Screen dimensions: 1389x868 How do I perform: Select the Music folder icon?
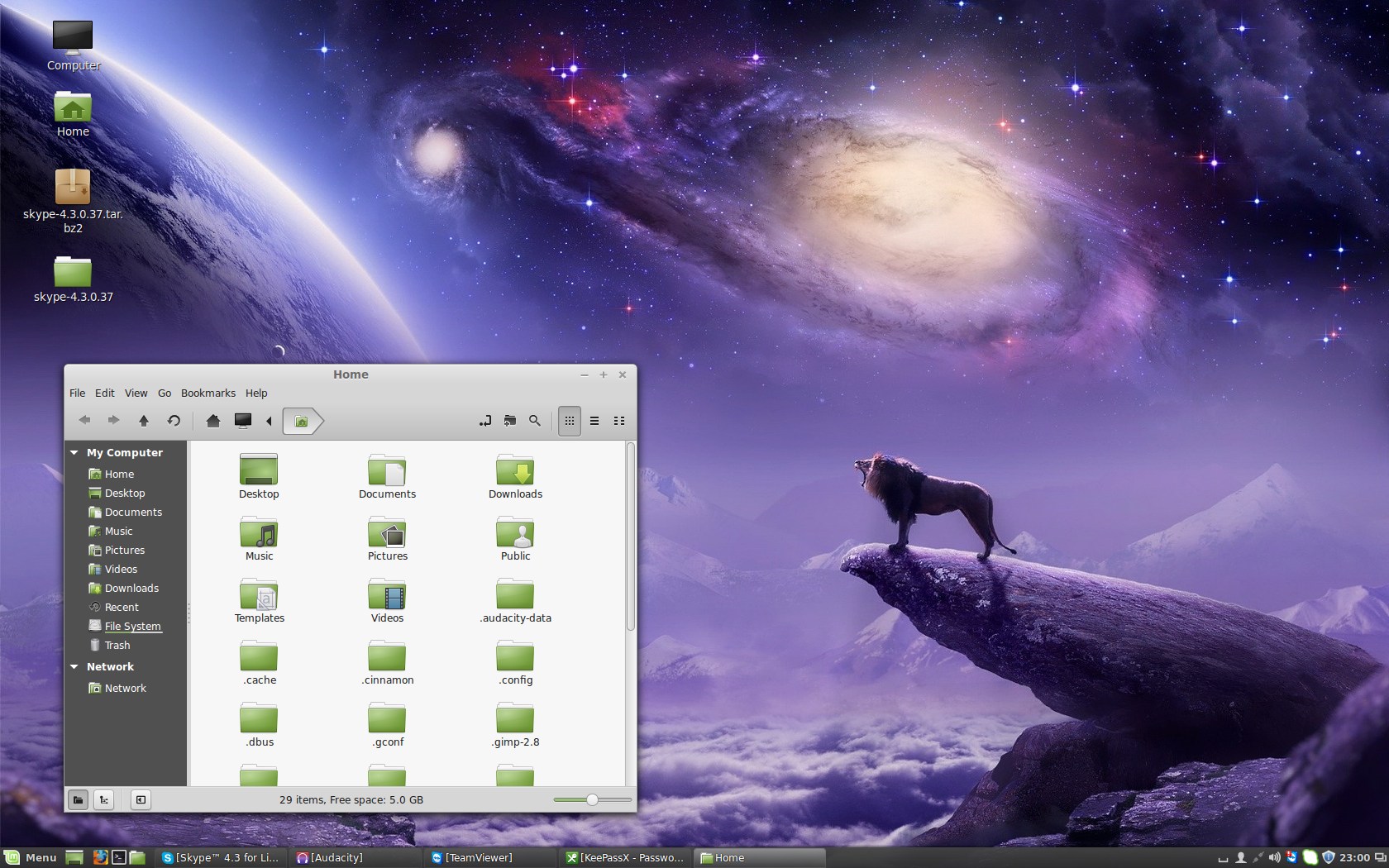click(x=259, y=537)
